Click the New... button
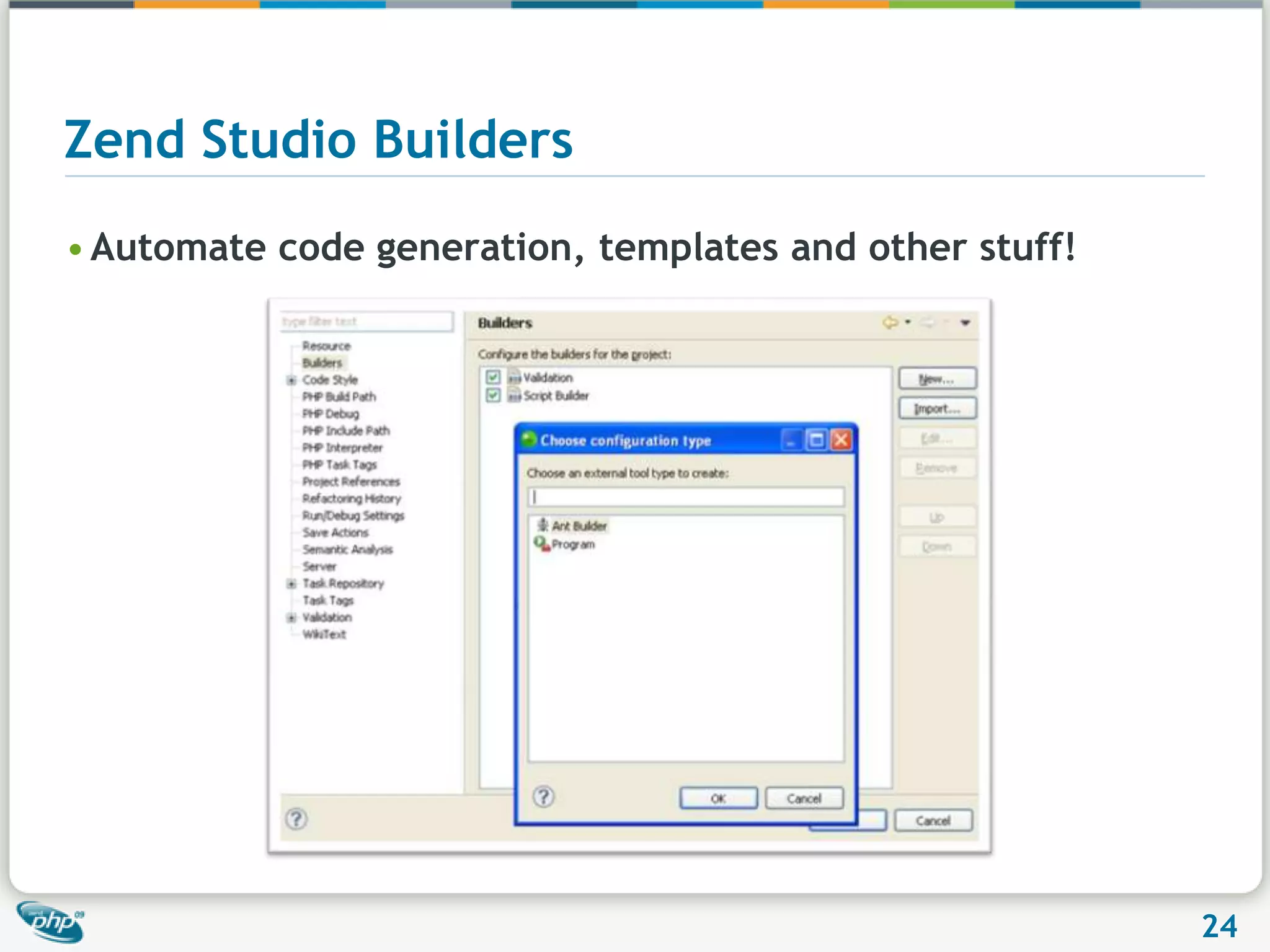 point(937,379)
